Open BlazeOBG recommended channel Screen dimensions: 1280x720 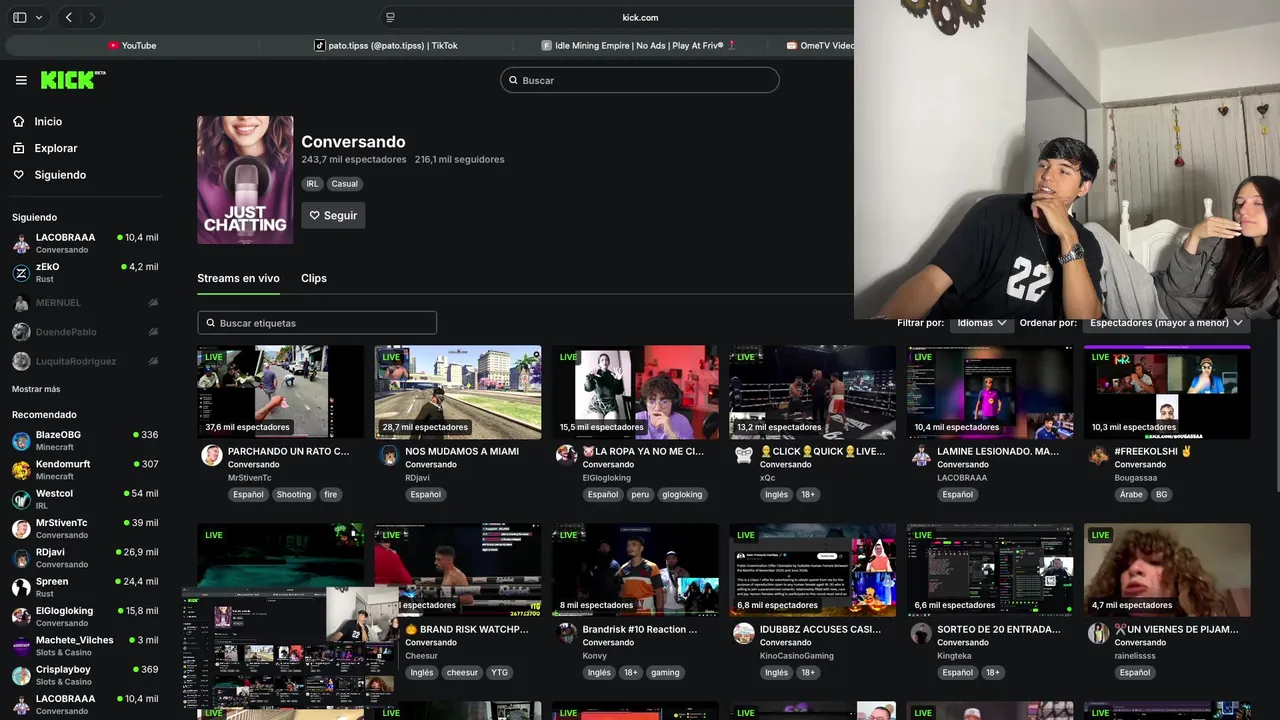click(x=85, y=441)
